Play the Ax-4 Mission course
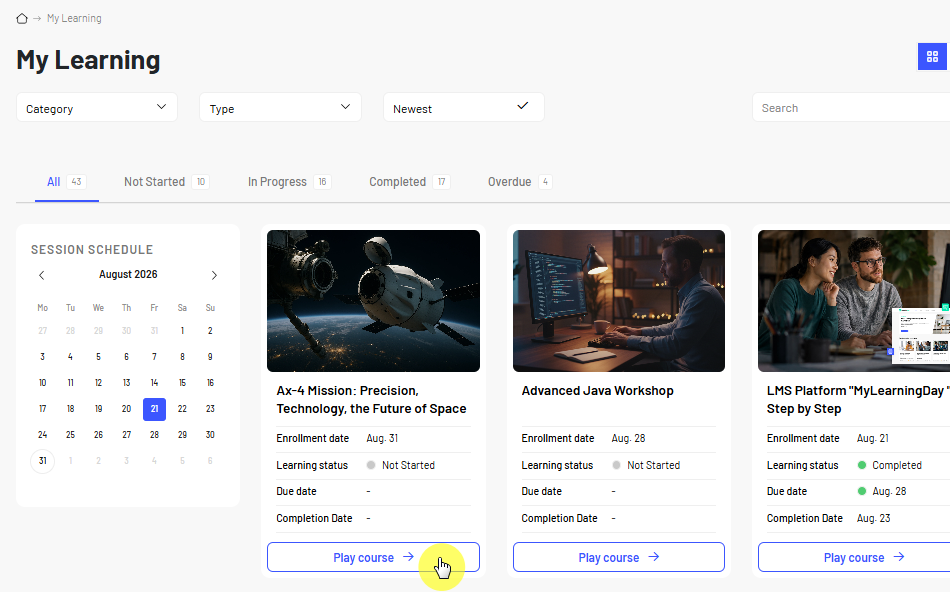 tap(373, 557)
